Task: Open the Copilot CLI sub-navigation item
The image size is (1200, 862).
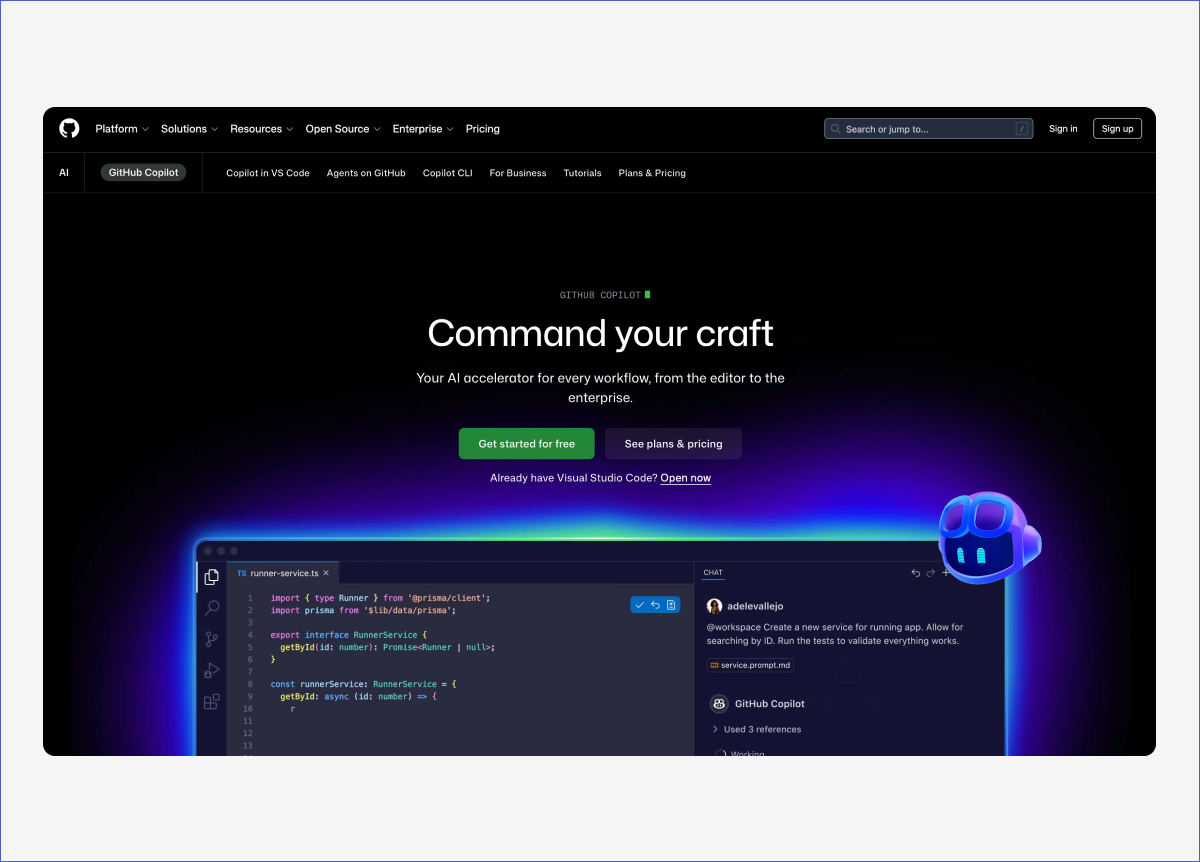Action: (447, 173)
